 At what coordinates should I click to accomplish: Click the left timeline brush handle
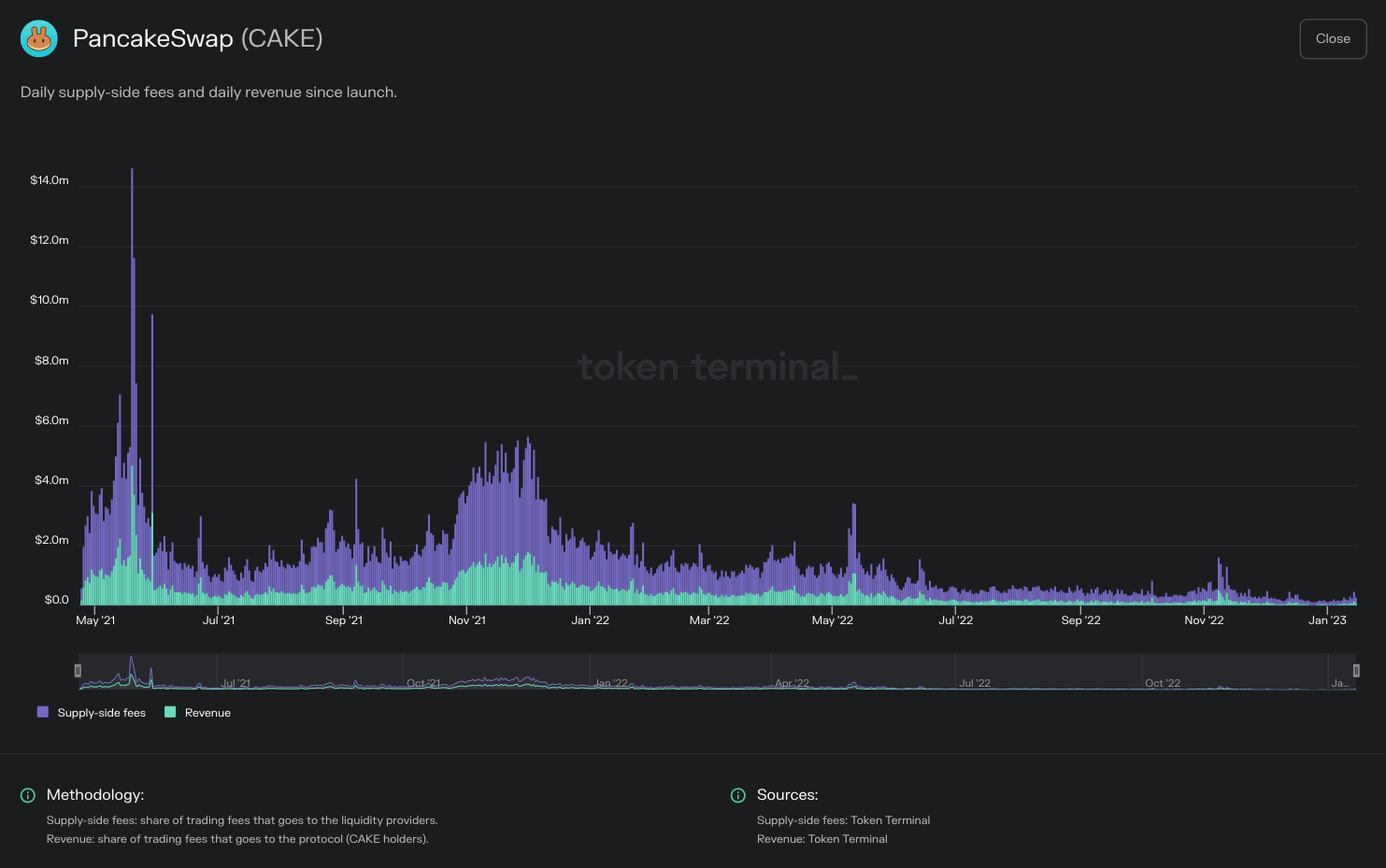tap(79, 671)
